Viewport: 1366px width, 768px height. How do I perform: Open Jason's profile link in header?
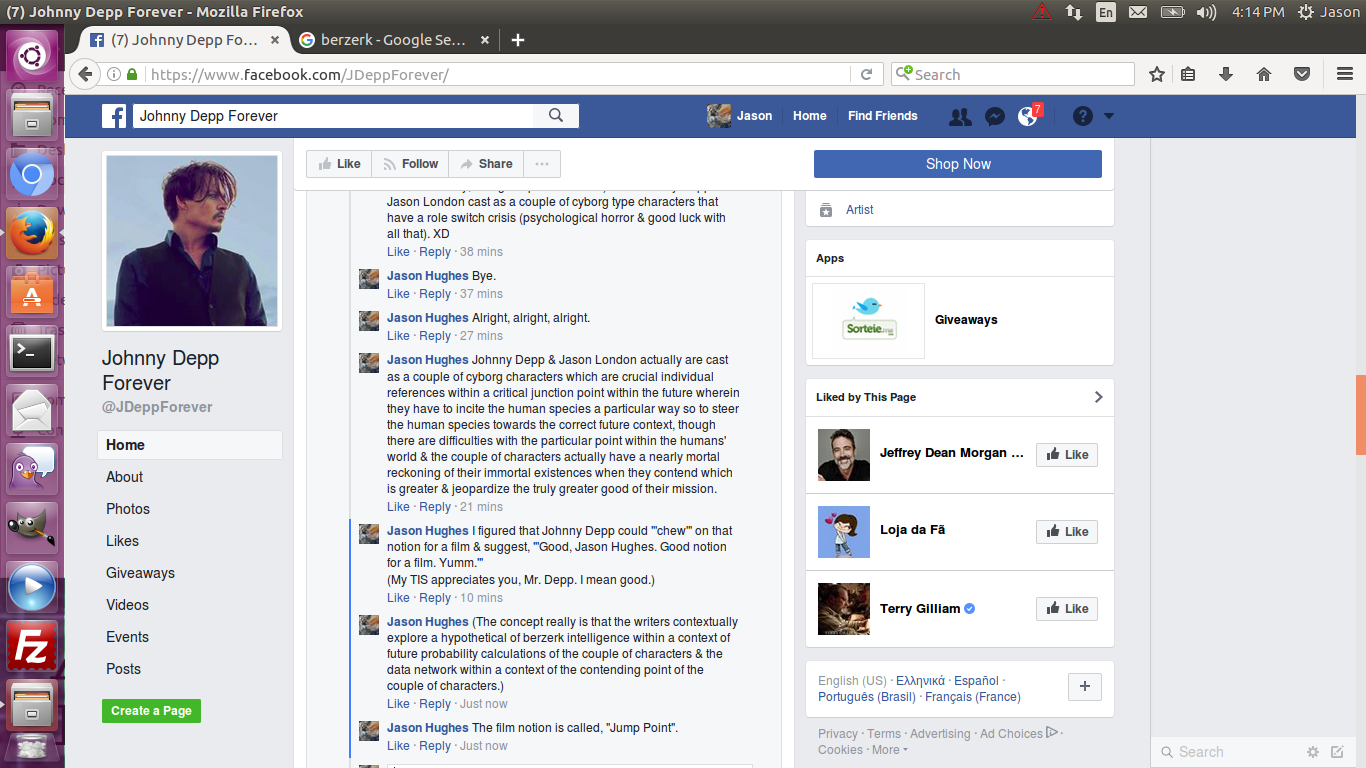[740, 116]
